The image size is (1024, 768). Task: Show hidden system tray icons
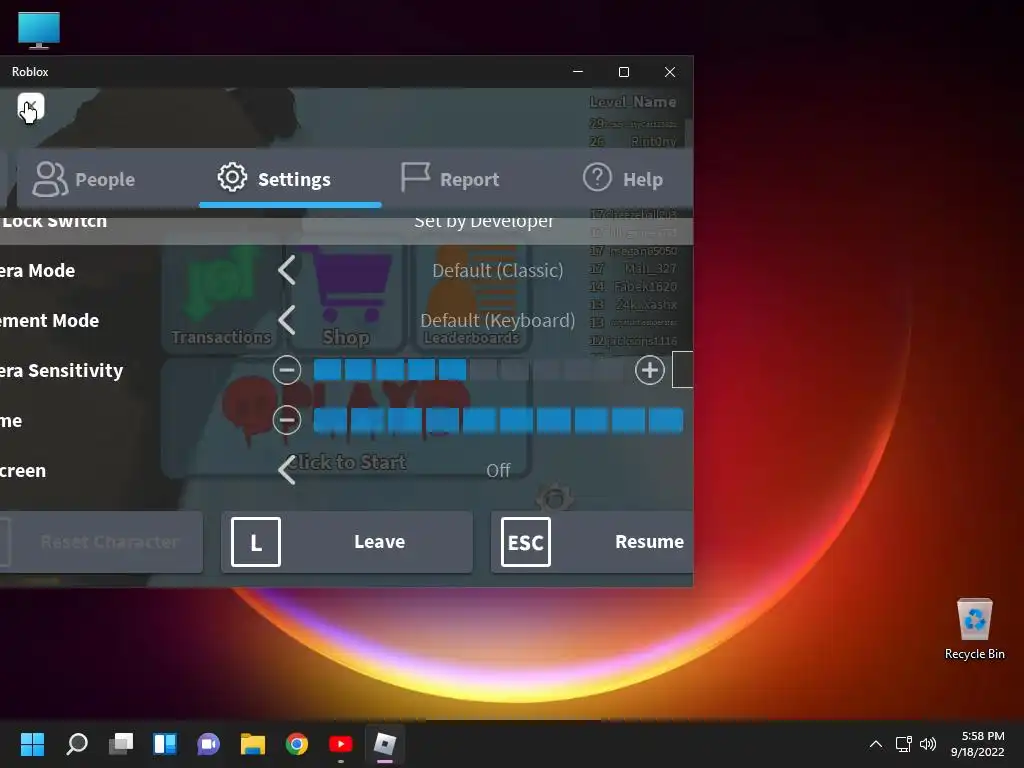tap(876, 744)
